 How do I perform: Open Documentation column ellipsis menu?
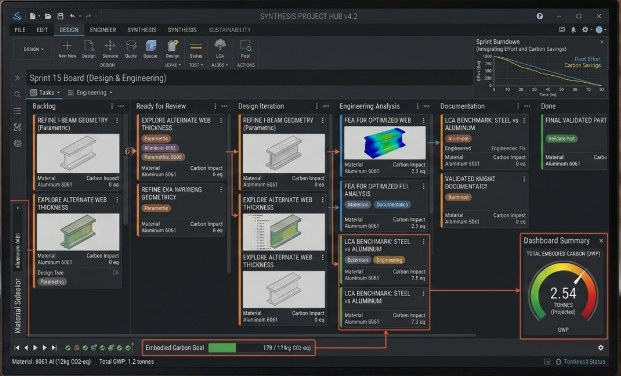coord(527,106)
